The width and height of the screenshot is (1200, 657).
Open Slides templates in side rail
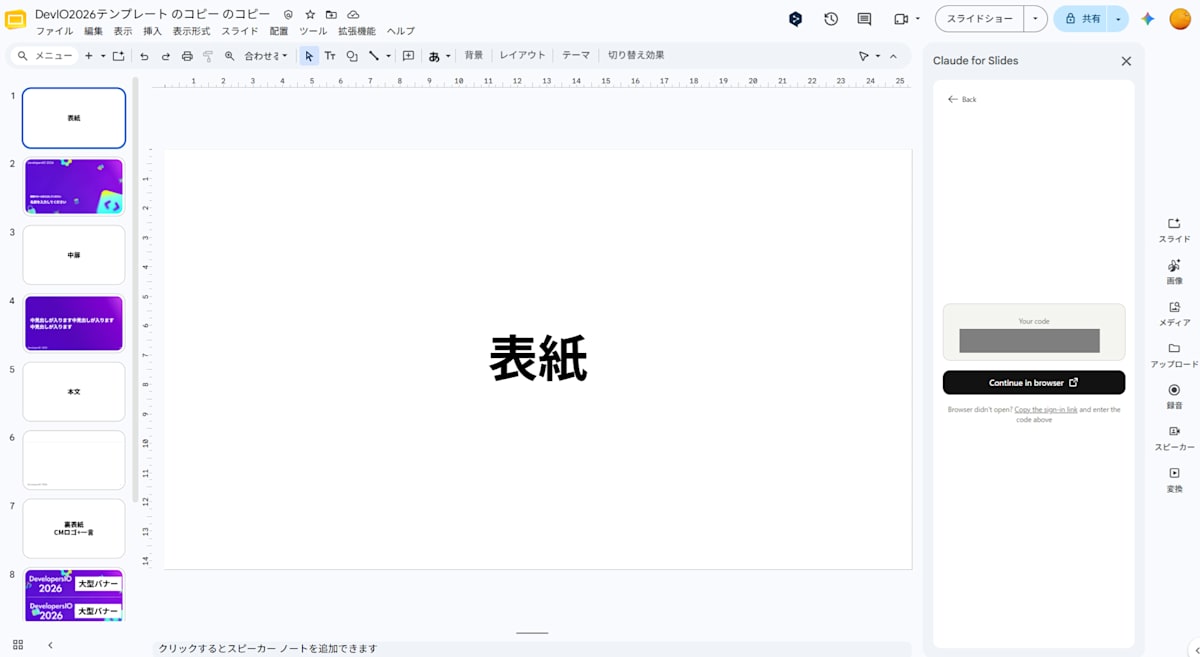1174,230
